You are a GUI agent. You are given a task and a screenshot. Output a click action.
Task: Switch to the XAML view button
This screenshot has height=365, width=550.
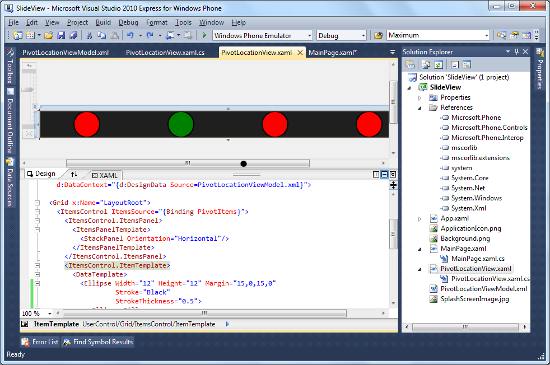point(105,175)
